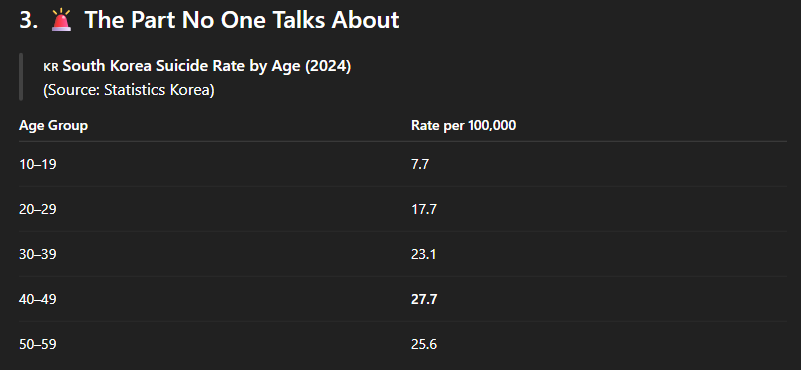Viewport: 801px width, 370px height.
Task: Select the 20–29 age group cell
Action: point(38,210)
